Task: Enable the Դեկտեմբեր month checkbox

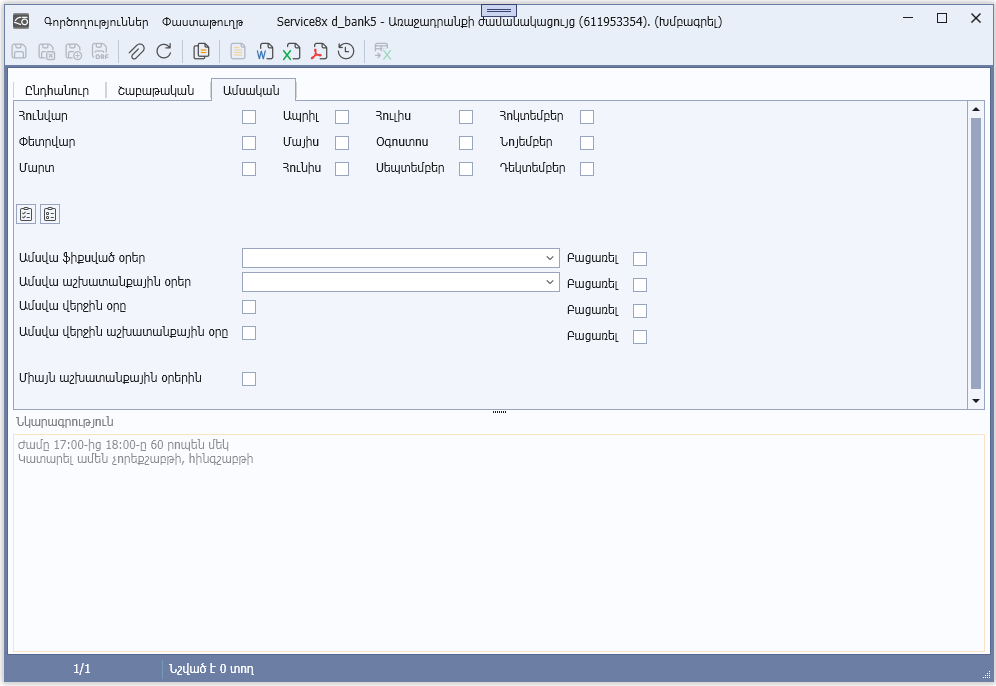Action: coord(587,169)
